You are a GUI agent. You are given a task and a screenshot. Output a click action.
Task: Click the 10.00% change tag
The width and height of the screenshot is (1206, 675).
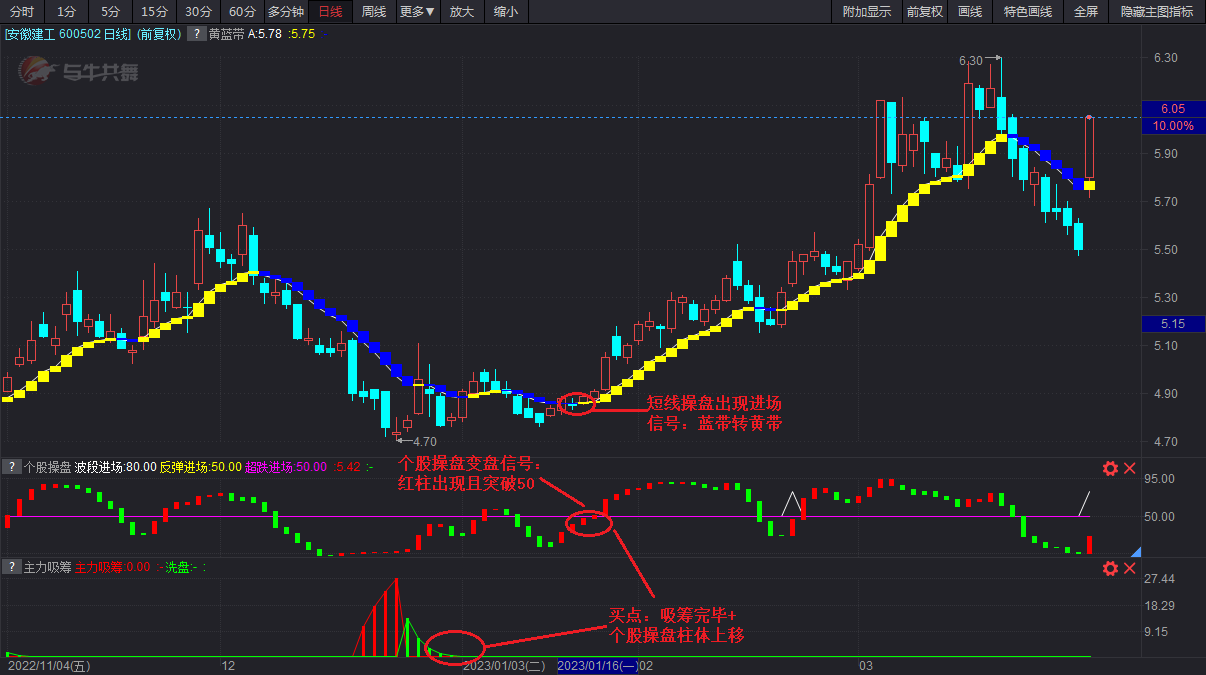tap(1173, 126)
